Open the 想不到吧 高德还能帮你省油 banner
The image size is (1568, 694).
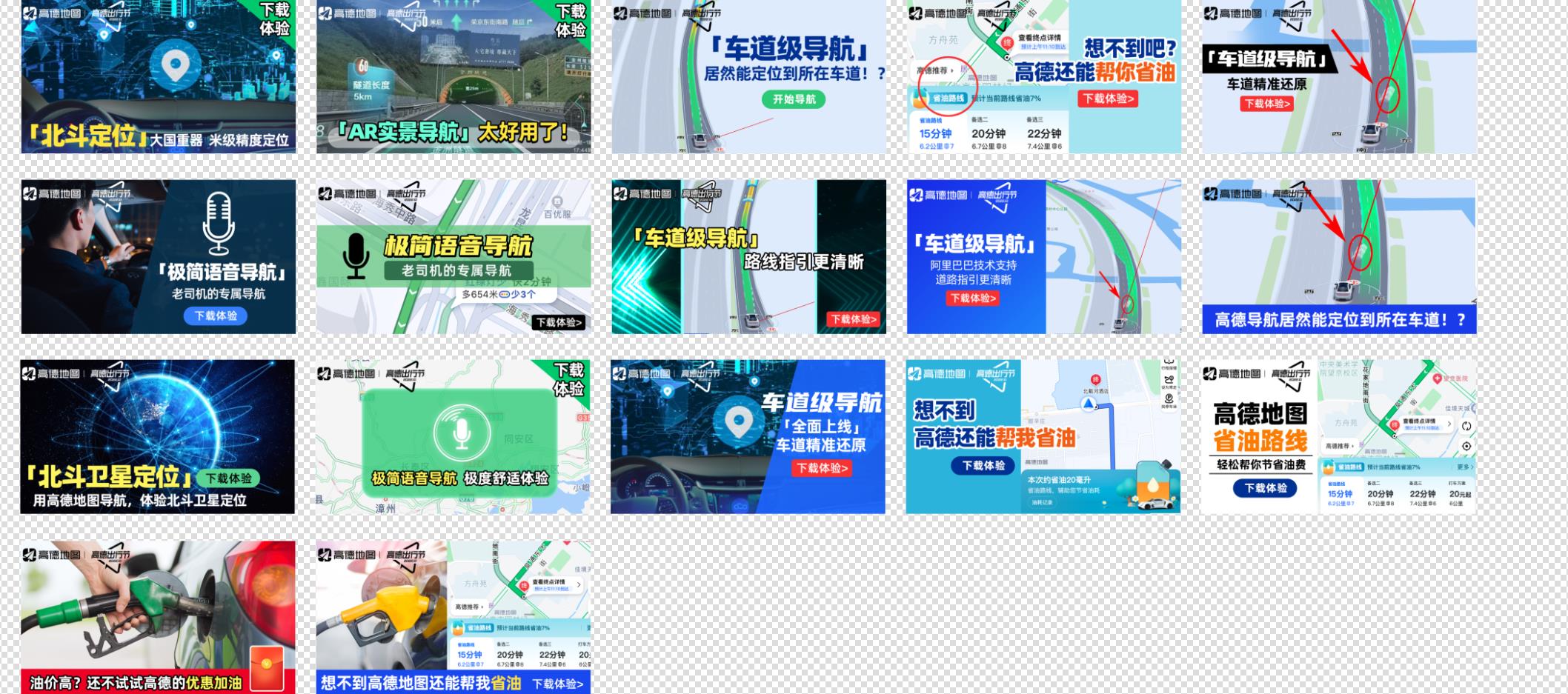pos(1044,76)
